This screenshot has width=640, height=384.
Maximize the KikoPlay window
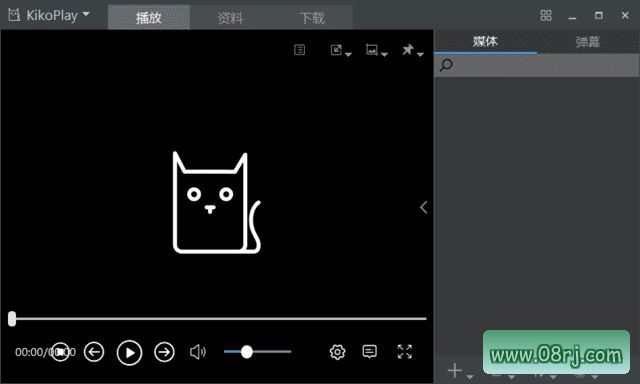coord(599,16)
